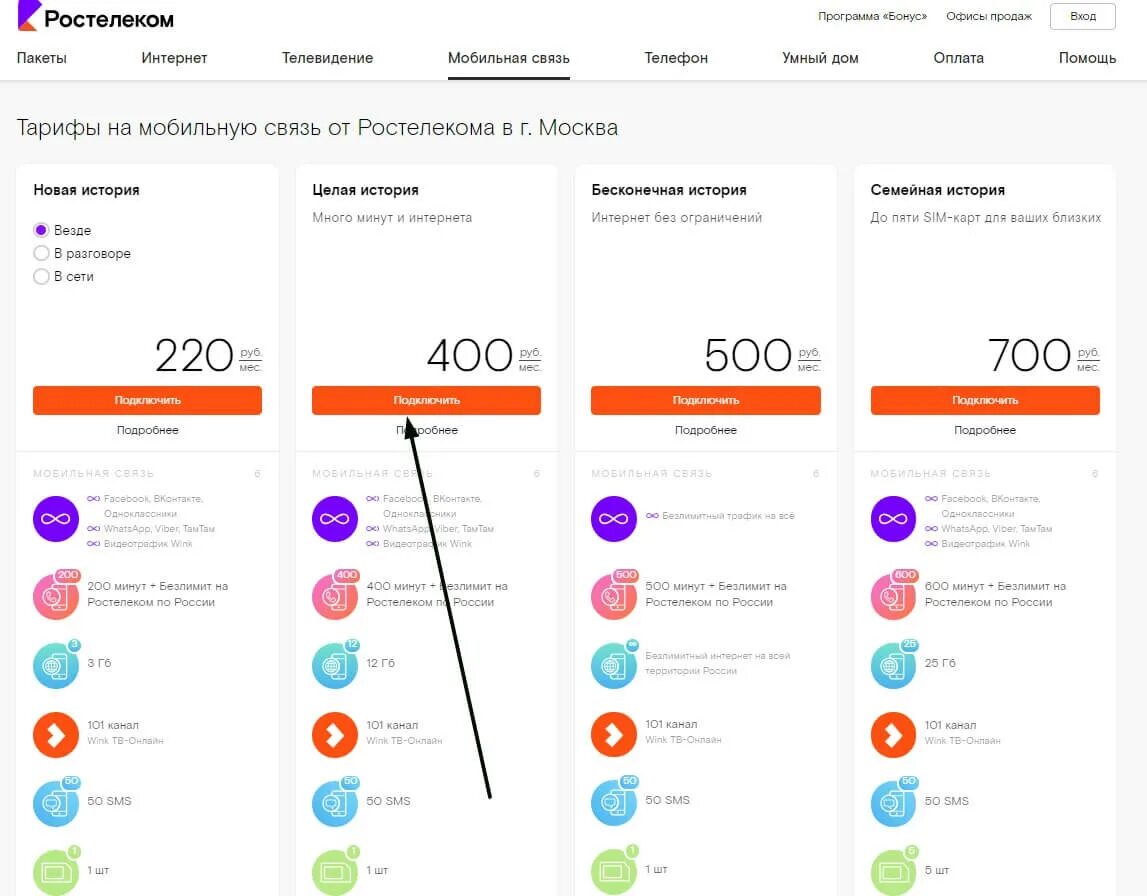
Task: Expand Подробнее under Бесконечная история
Action: point(705,430)
